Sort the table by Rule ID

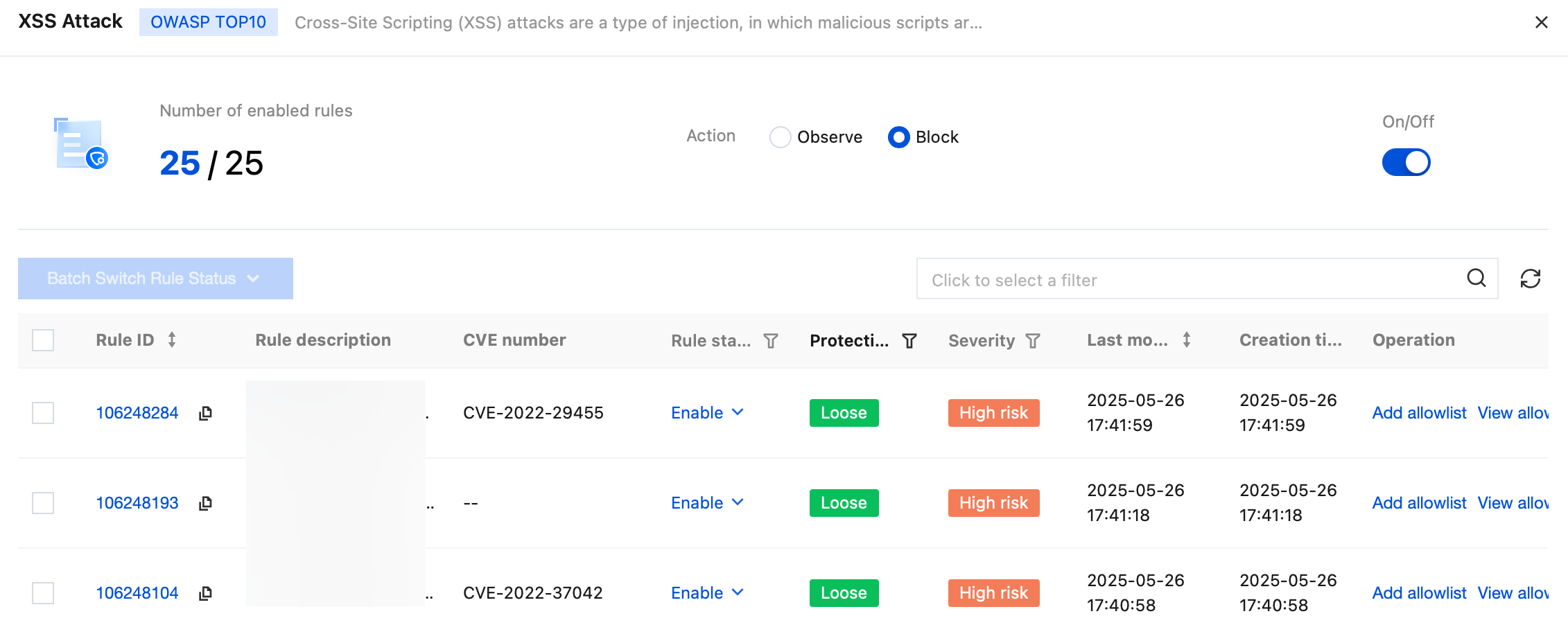click(x=172, y=340)
